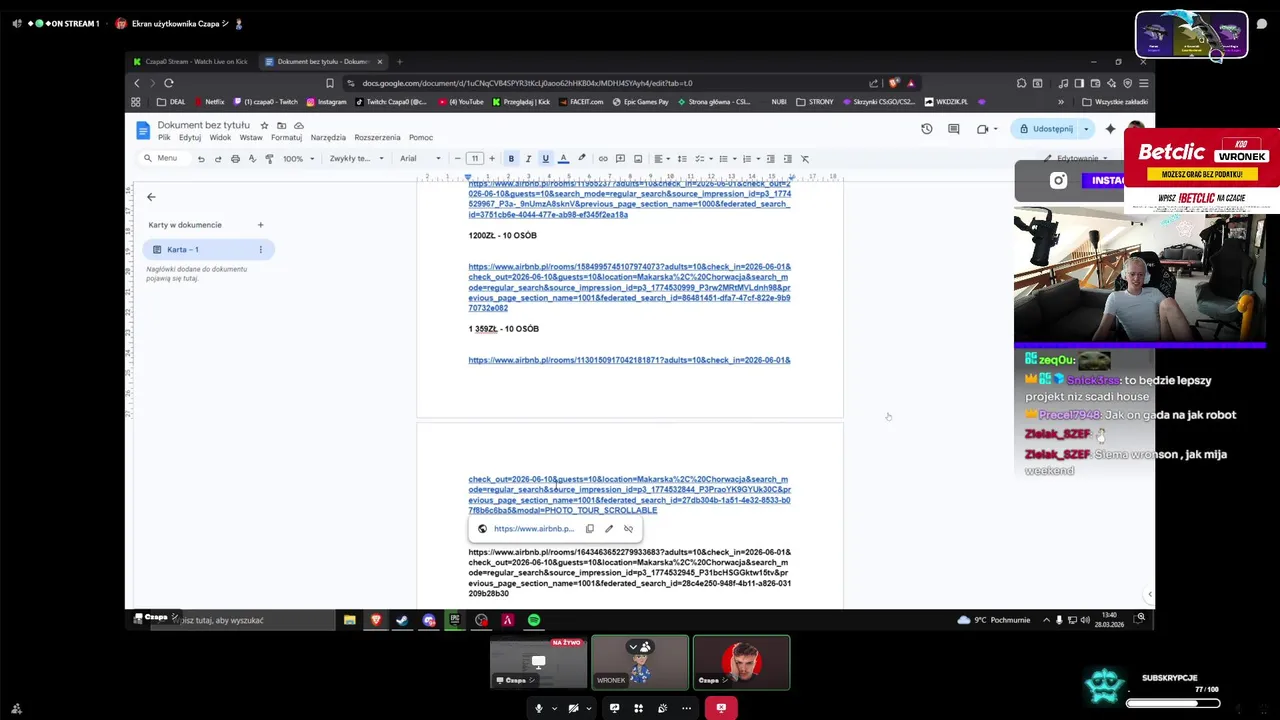Toggle bold formatting
This screenshot has width=1280, height=720.
click(511, 159)
